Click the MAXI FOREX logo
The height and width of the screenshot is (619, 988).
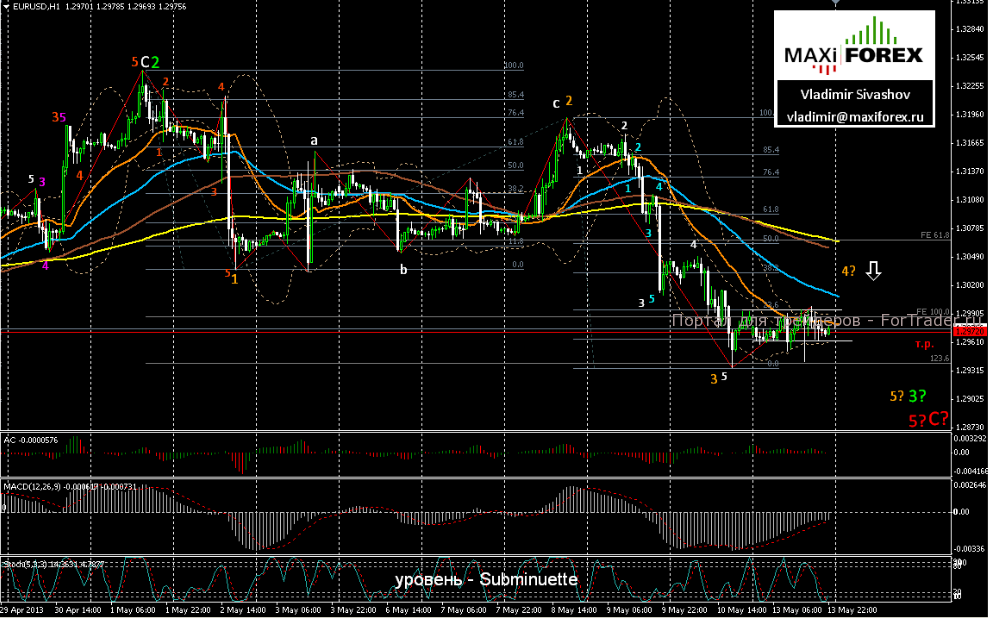click(x=854, y=46)
